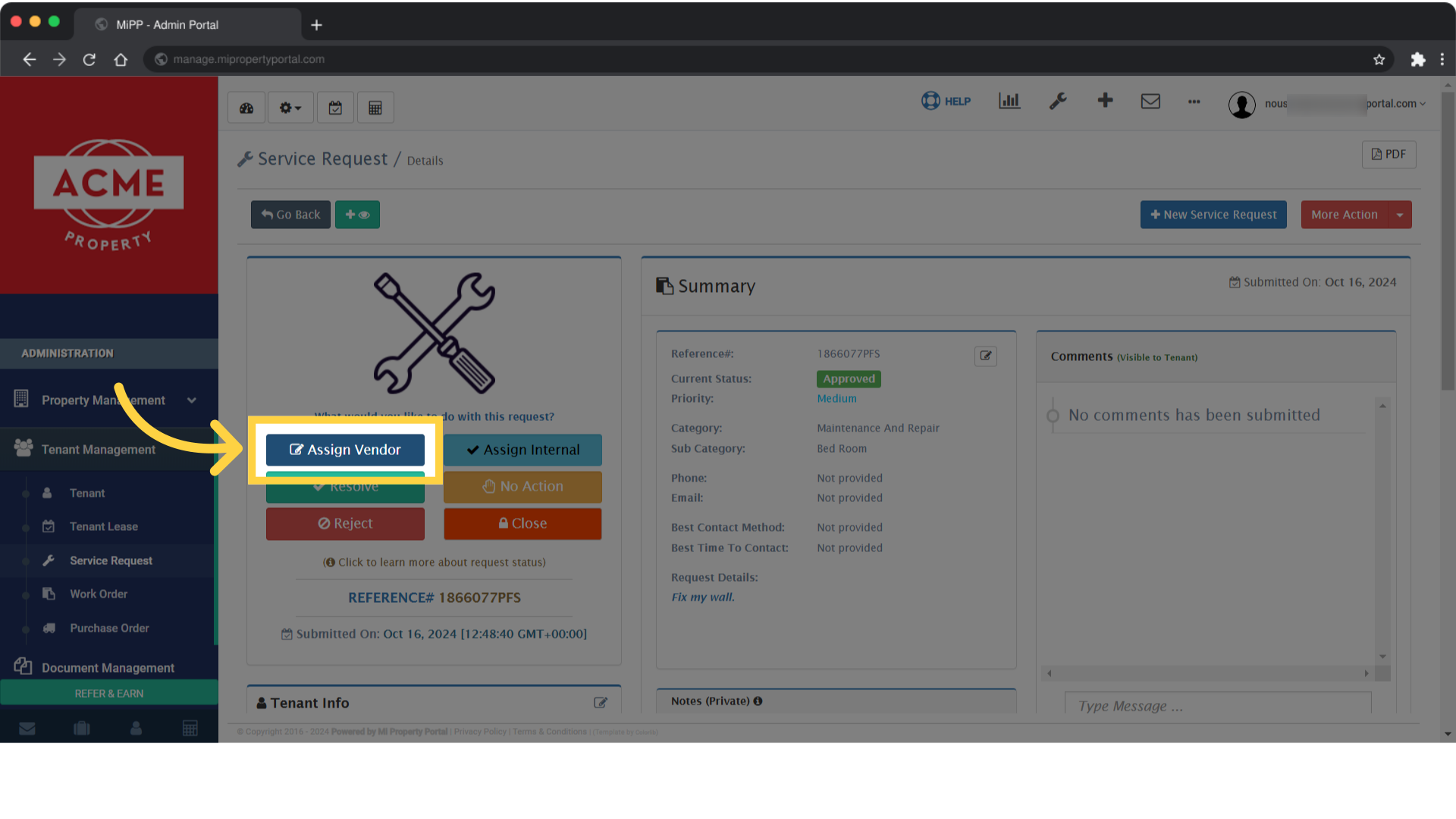The image size is (1456, 819).
Task: Click the Assign Vendor button
Action: (345, 450)
